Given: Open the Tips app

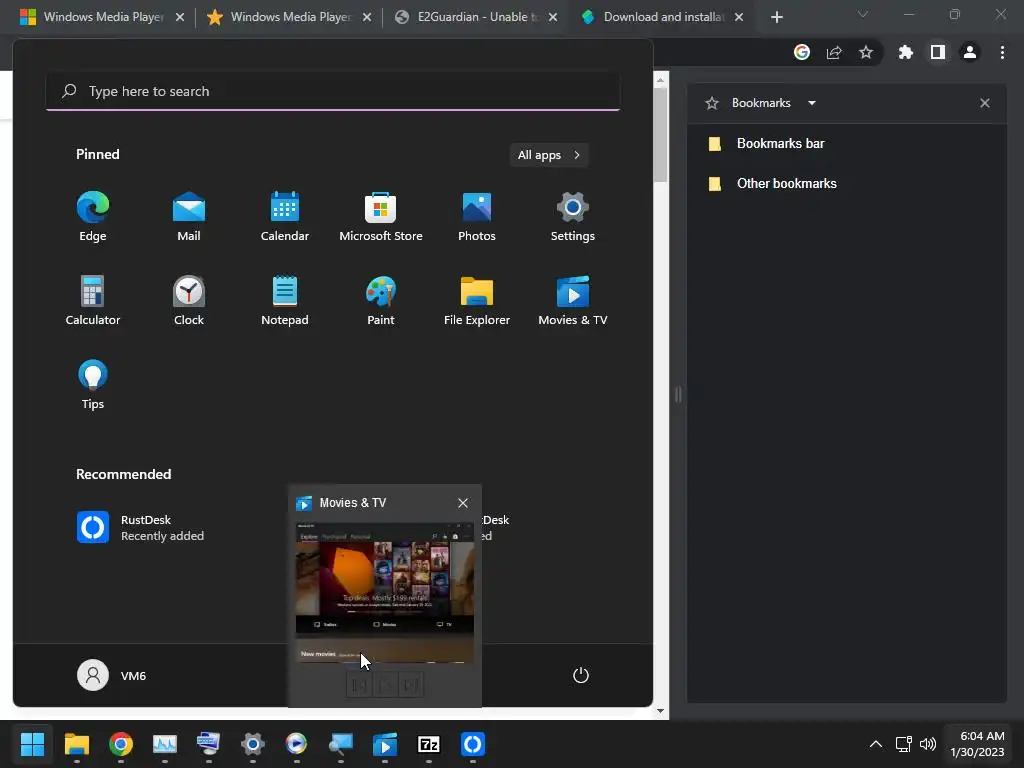Looking at the screenshot, I should [93, 385].
